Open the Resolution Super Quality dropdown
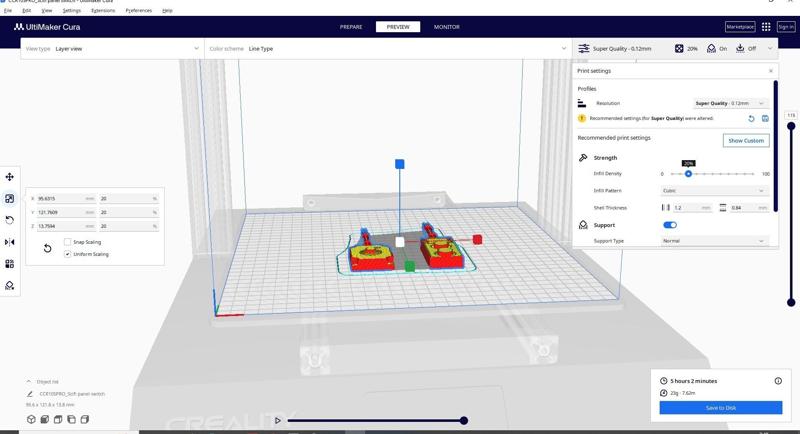Image resolution: width=800 pixels, height=434 pixels. click(x=730, y=103)
